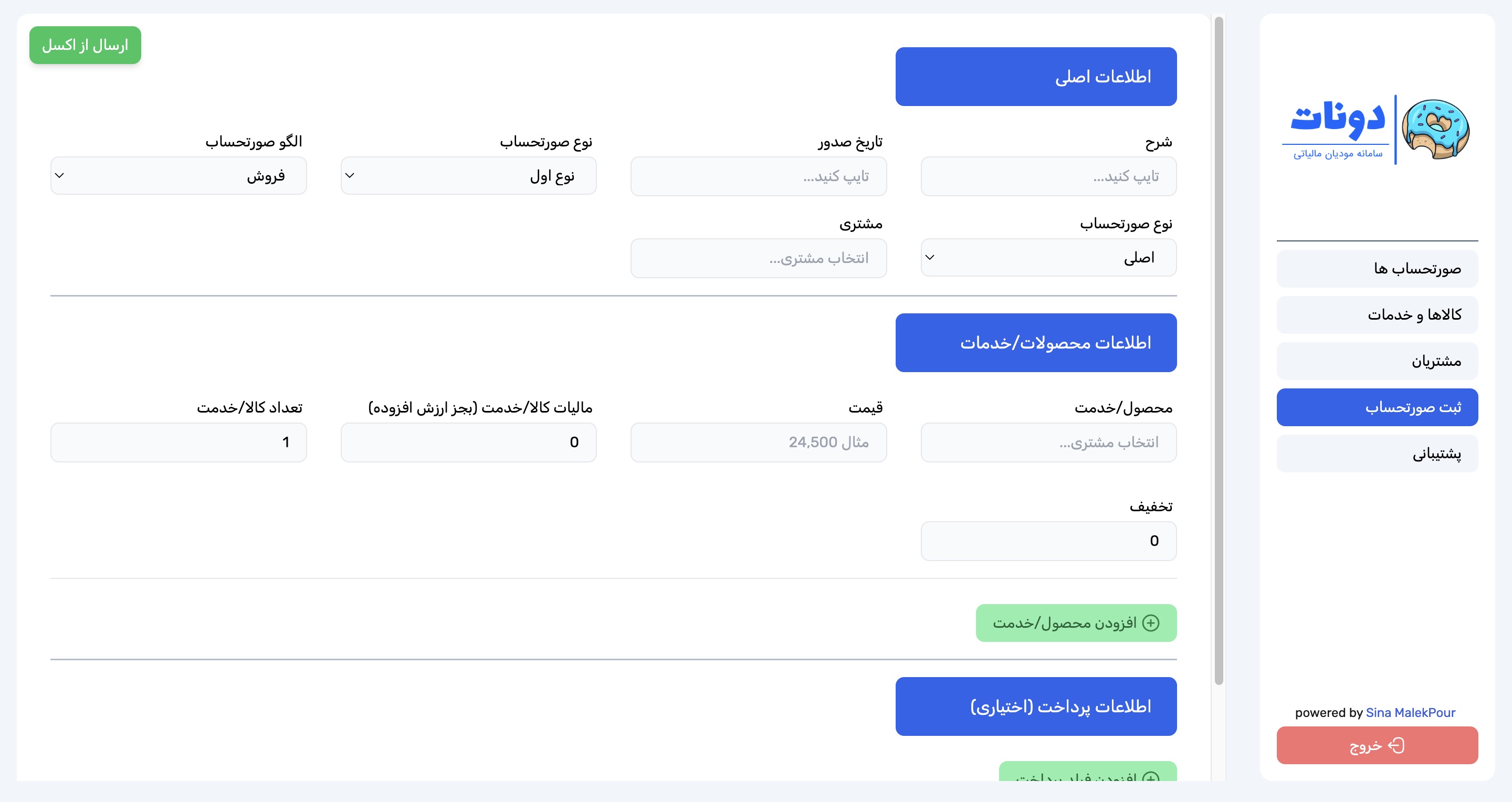Focus the تاریخ صدور date field

(758, 176)
